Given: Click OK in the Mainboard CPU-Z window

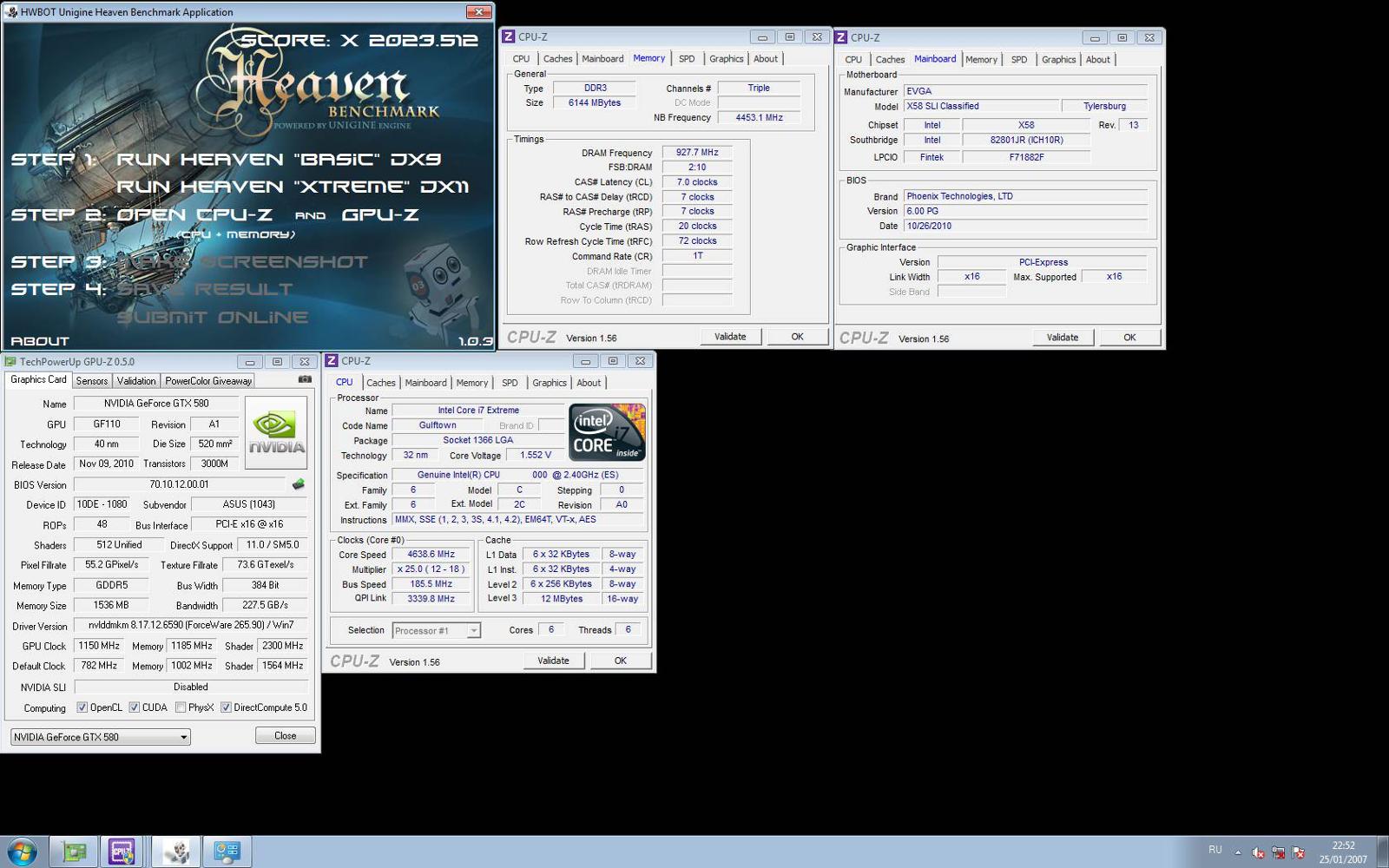Looking at the screenshot, I should click(x=1129, y=338).
